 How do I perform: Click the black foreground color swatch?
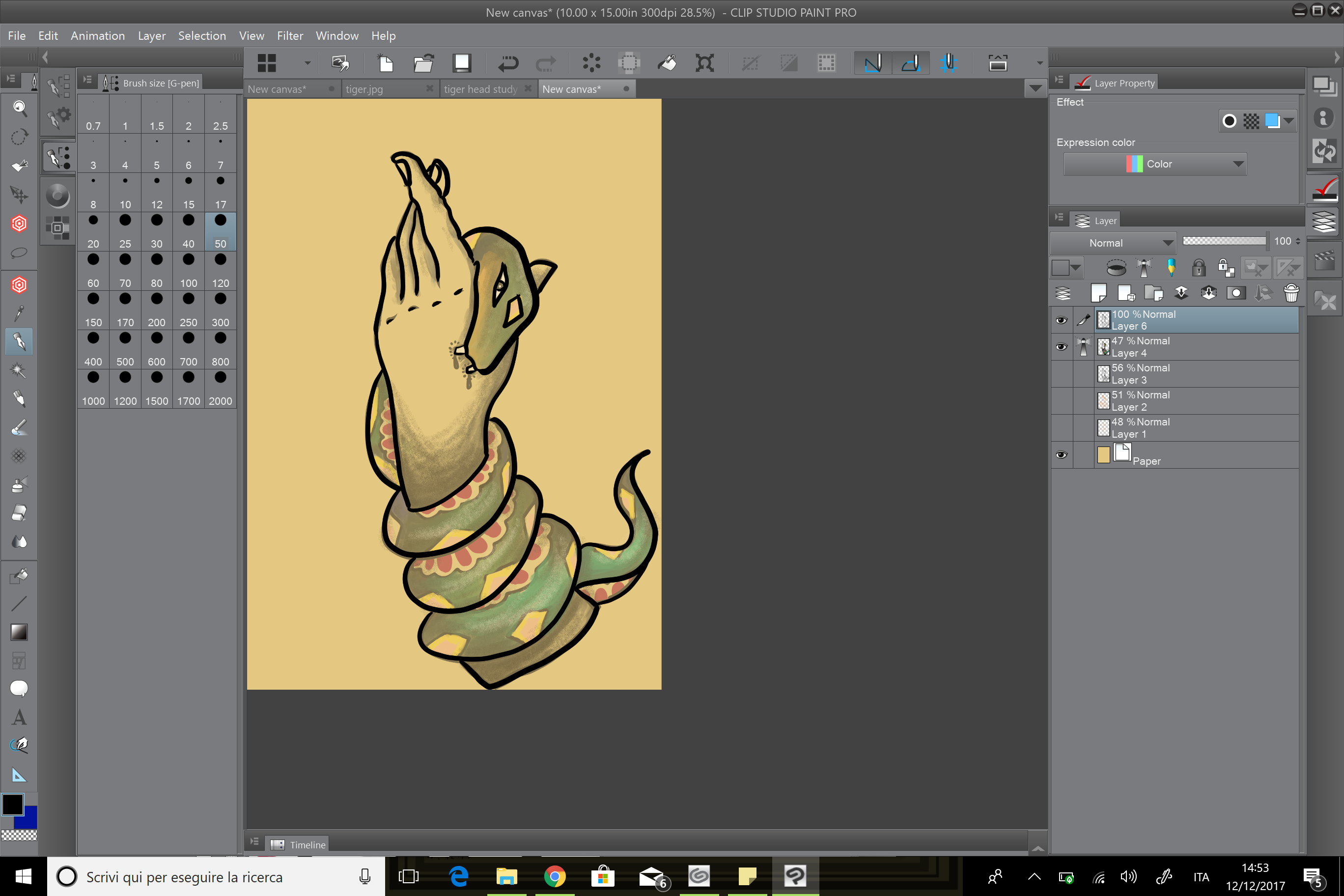(13, 805)
